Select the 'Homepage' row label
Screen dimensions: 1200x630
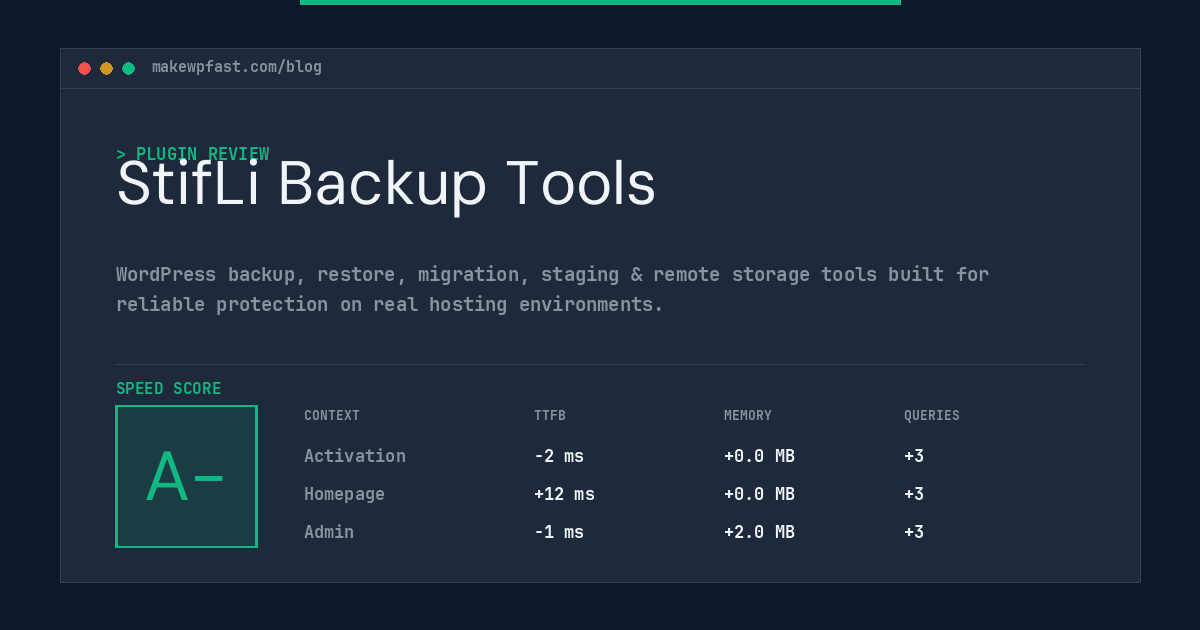[x=344, y=494]
